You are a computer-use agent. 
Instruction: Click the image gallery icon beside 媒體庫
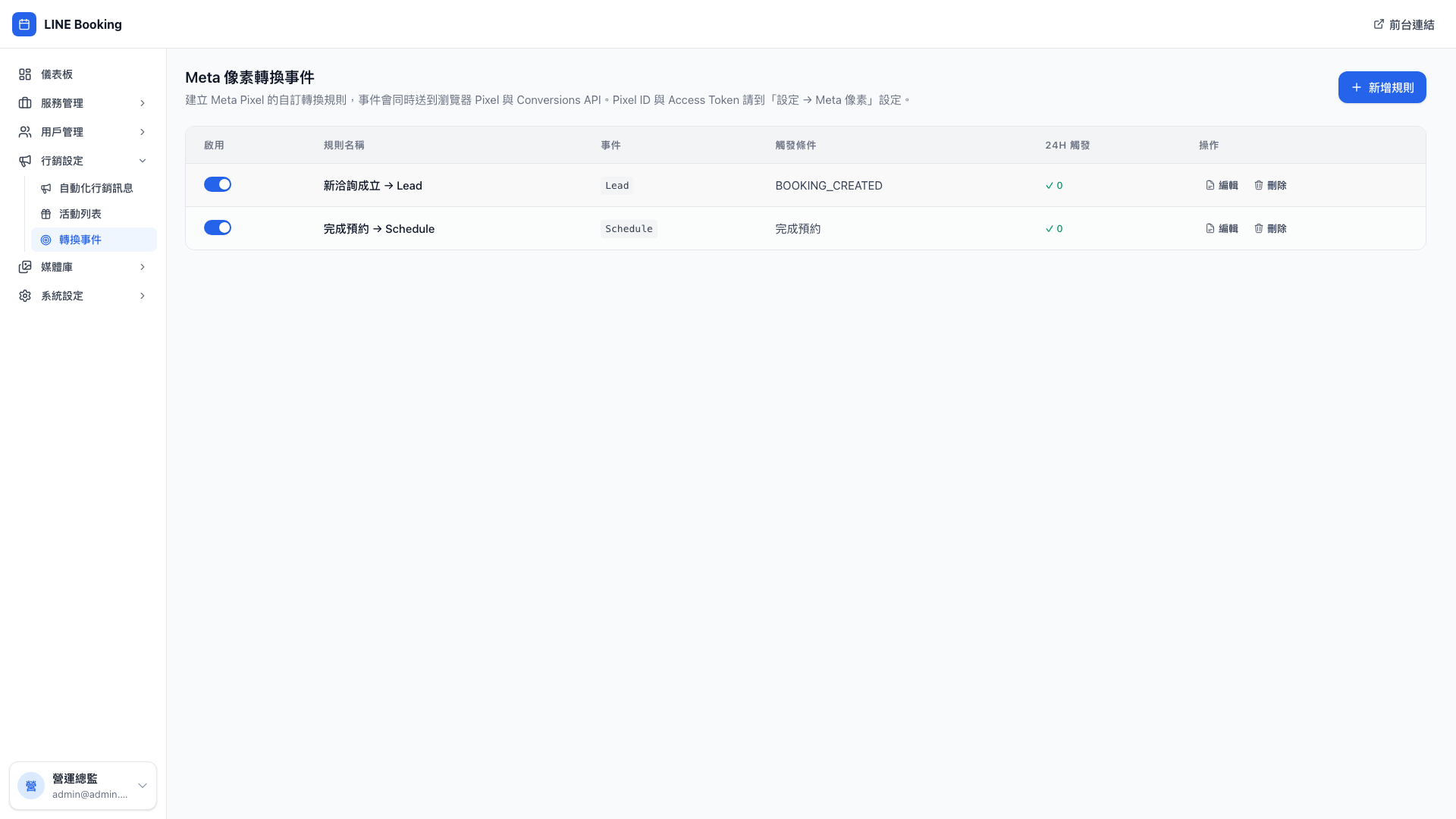(x=25, y=267)
